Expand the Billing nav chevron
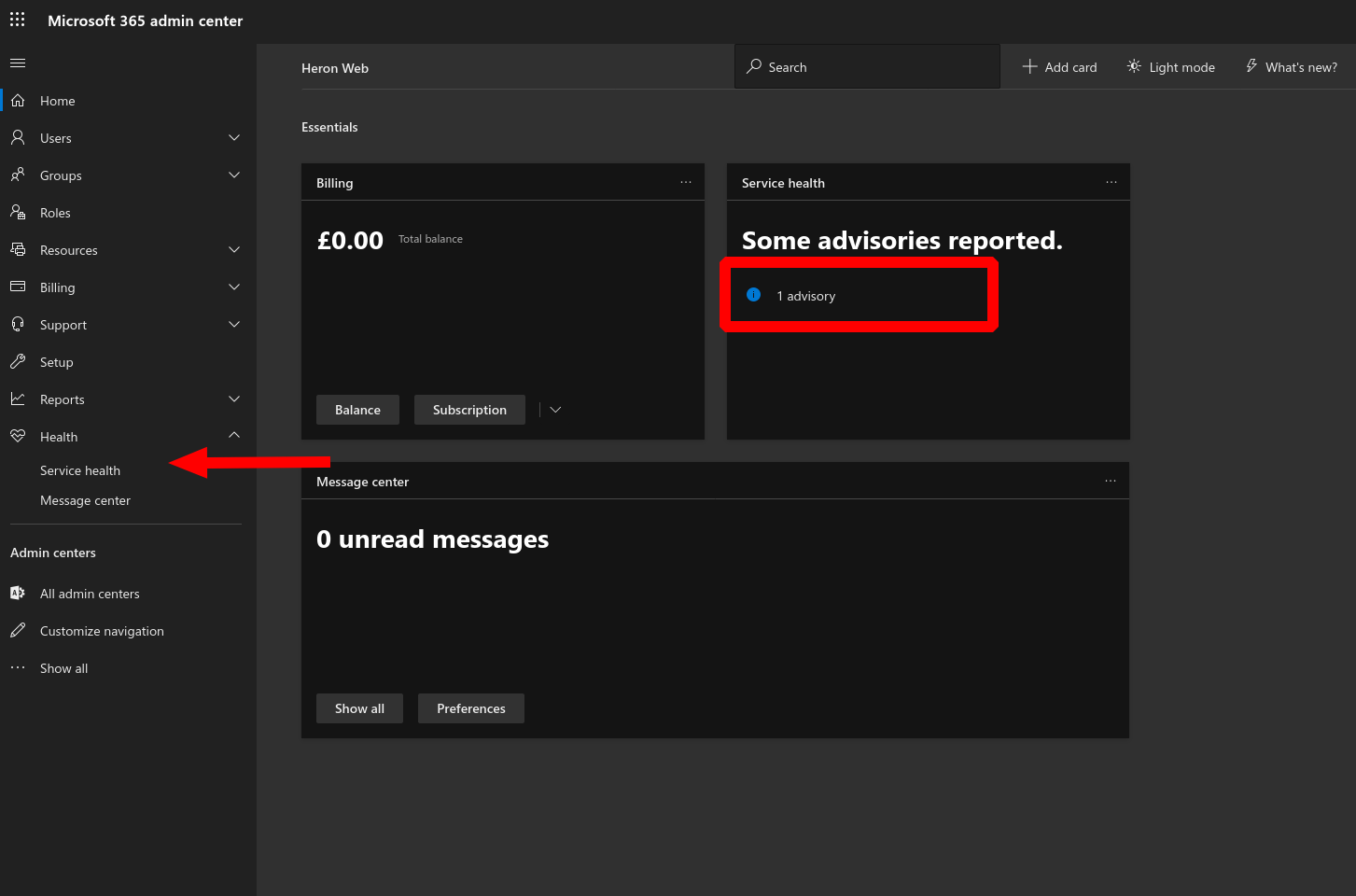The width and height of the screenshot is (1356, 896). 234,287
